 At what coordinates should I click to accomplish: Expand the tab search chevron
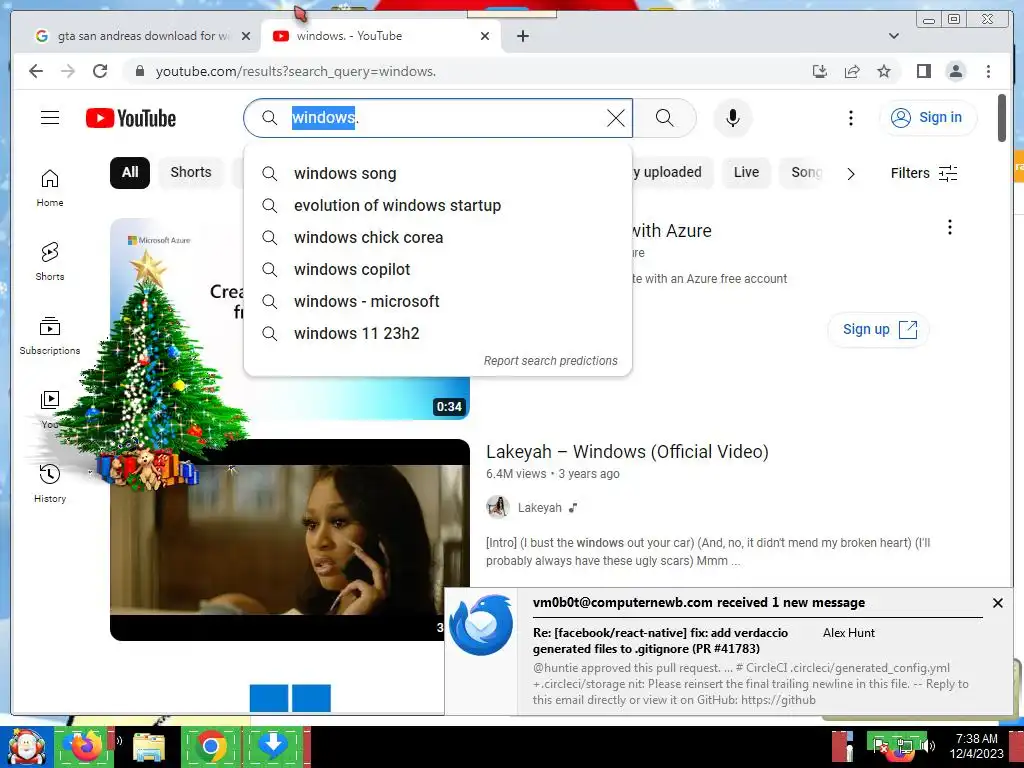894,36
